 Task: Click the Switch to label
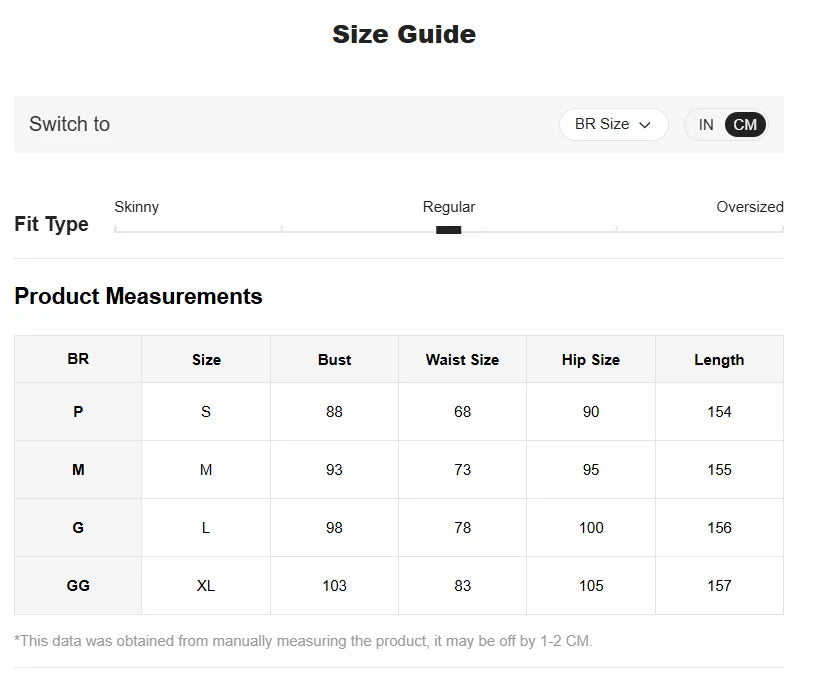[x=69, y=124]
